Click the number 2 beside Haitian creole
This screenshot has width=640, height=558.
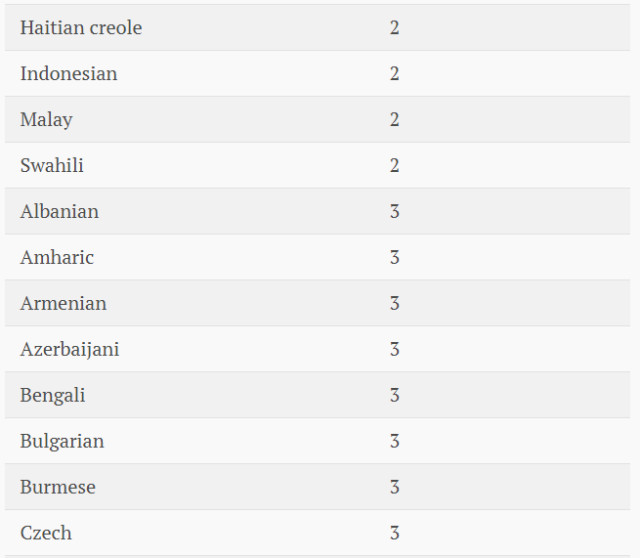click(x=395, y=28)
